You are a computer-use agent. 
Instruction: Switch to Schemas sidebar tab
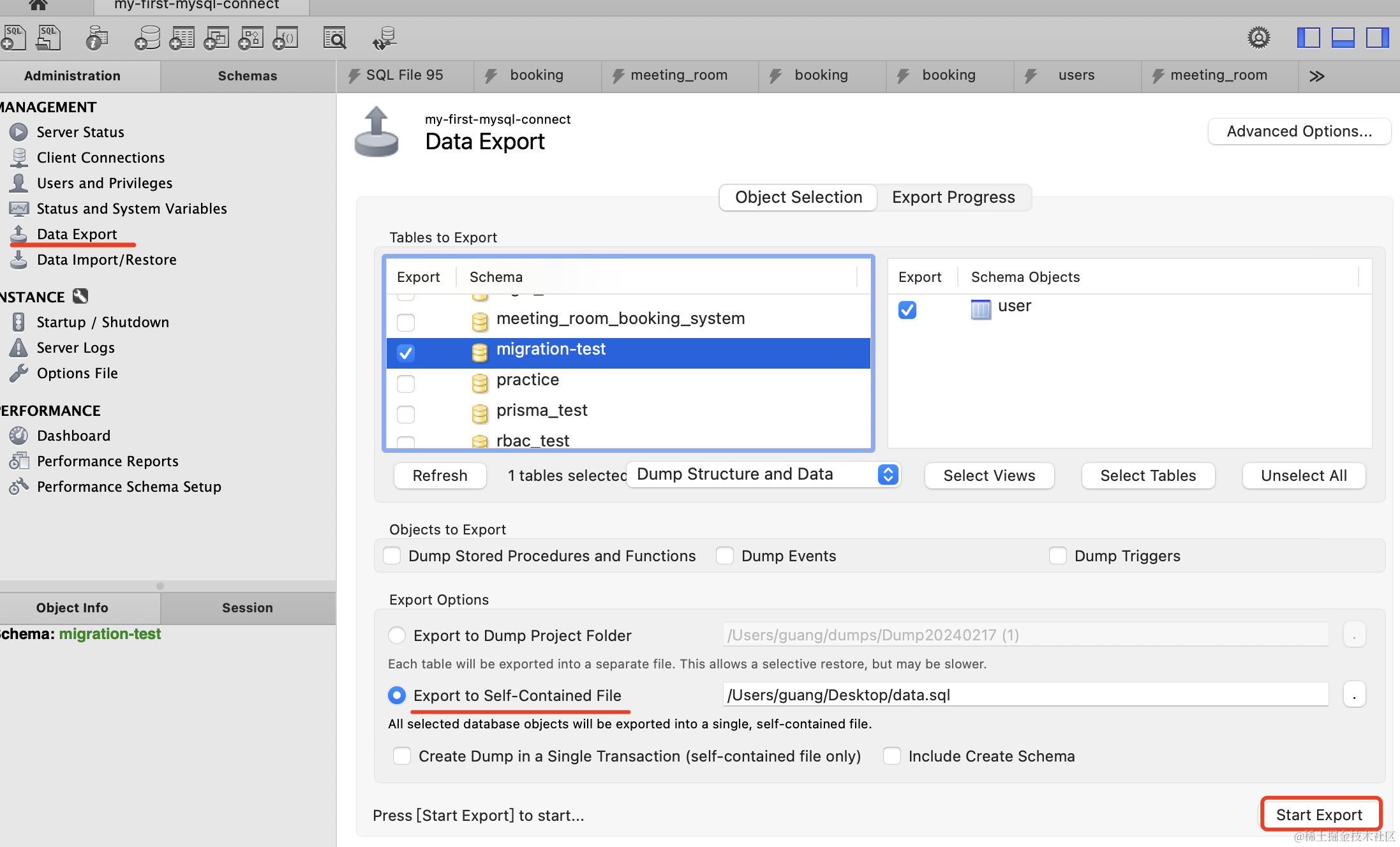tap(248, 76)
